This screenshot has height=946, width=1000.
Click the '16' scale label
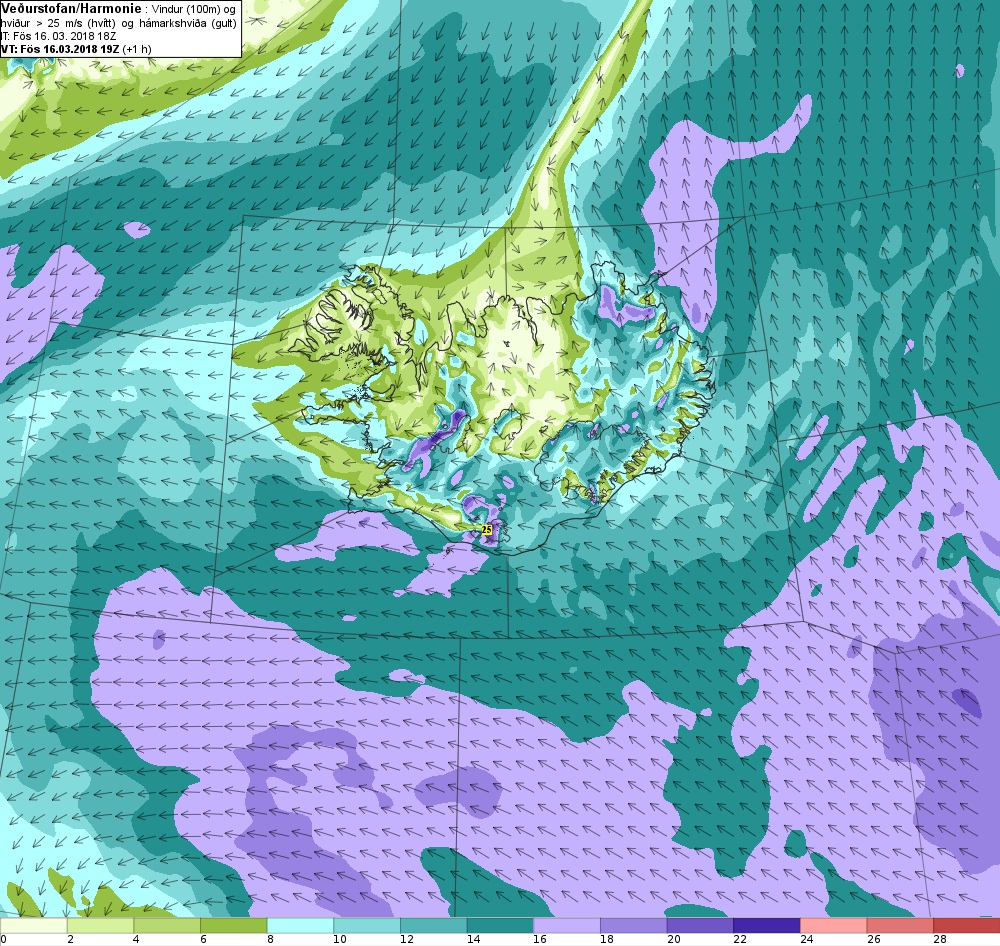540,939
